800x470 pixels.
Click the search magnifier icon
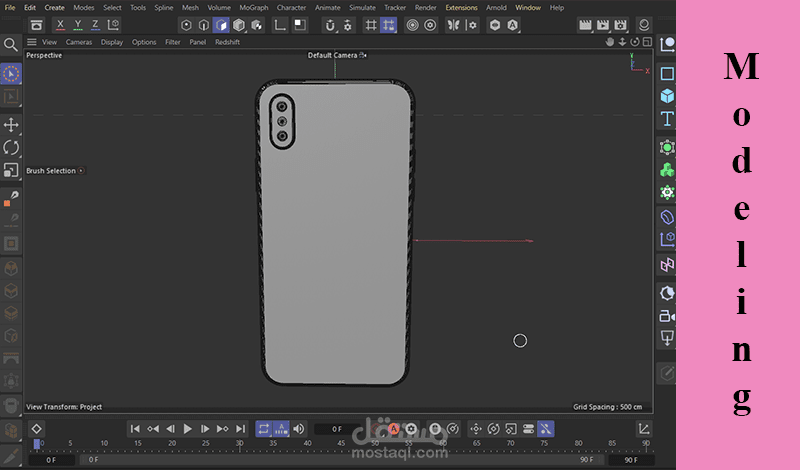pyautogui.click(x=11, y=45)
